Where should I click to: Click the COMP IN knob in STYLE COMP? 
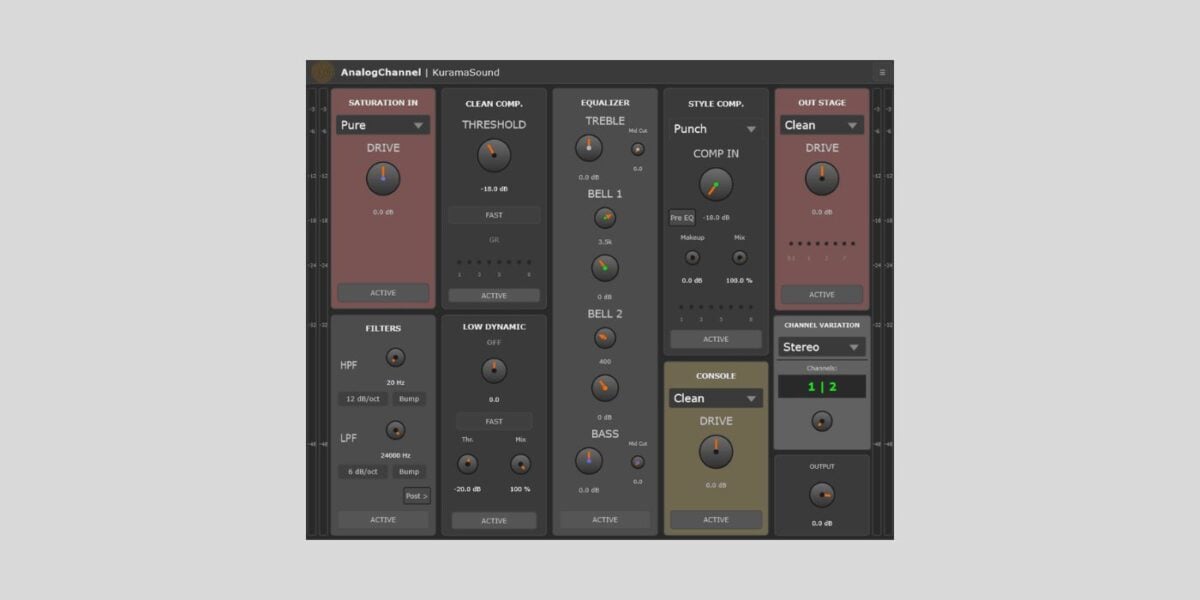click(716, 185)
